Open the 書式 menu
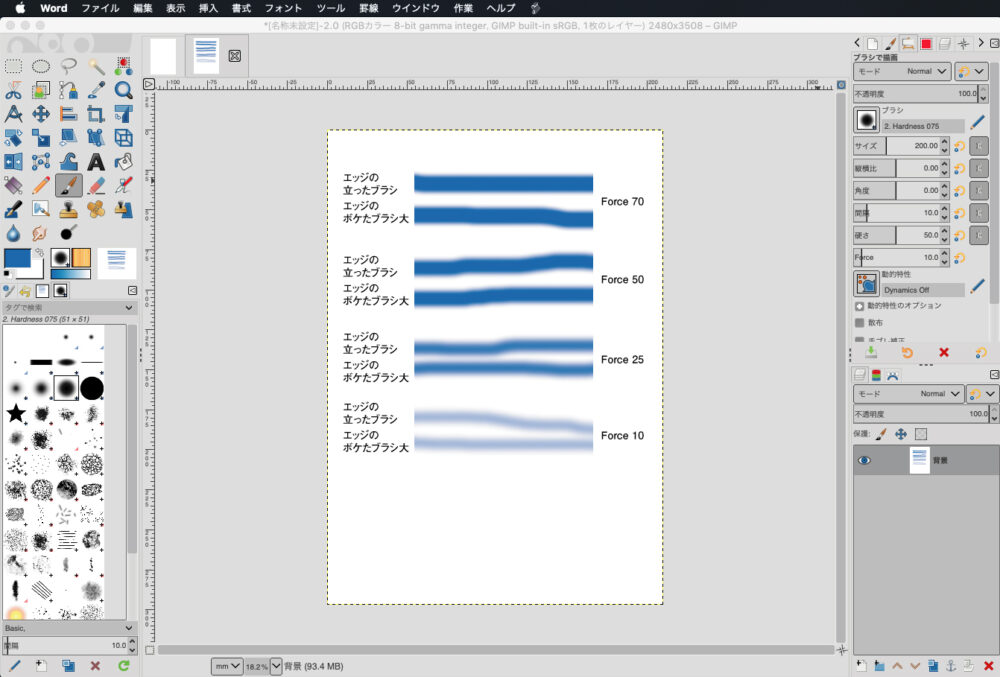Image resolution: width=1000 pixels, height=677 pixels. [241, 8]
